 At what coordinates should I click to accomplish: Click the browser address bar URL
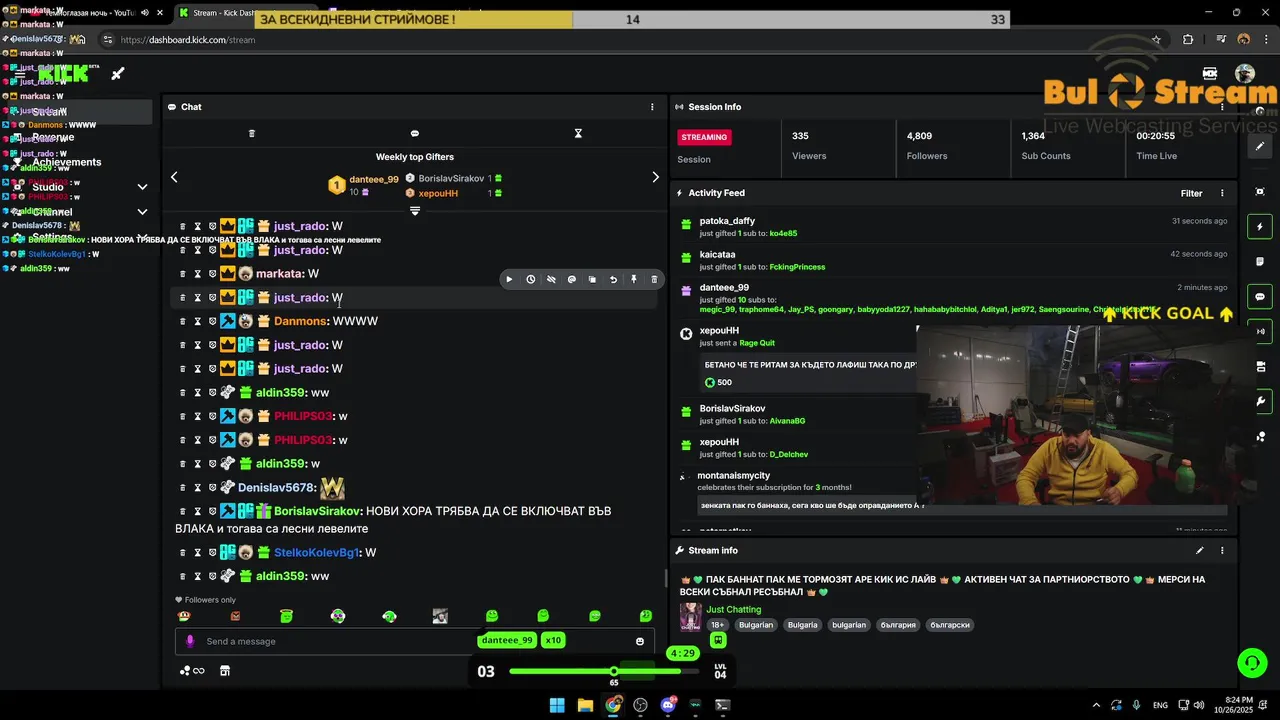pos(187,40)
